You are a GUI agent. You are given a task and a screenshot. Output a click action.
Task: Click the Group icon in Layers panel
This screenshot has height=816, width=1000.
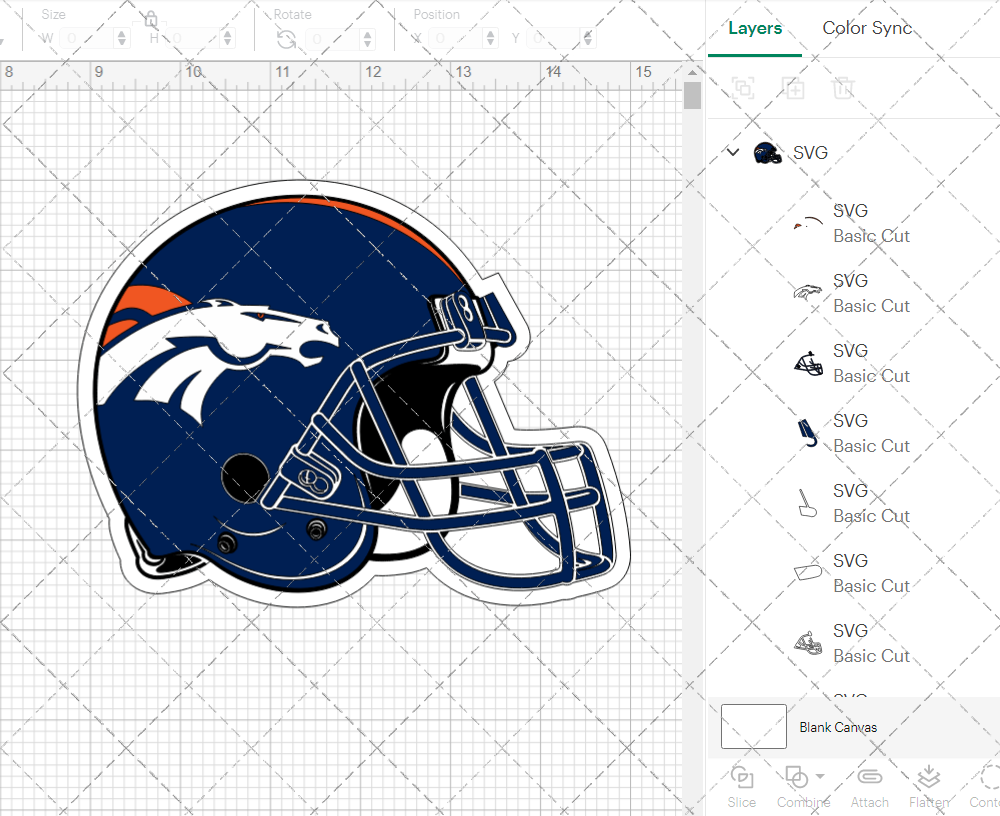(743, 88)
